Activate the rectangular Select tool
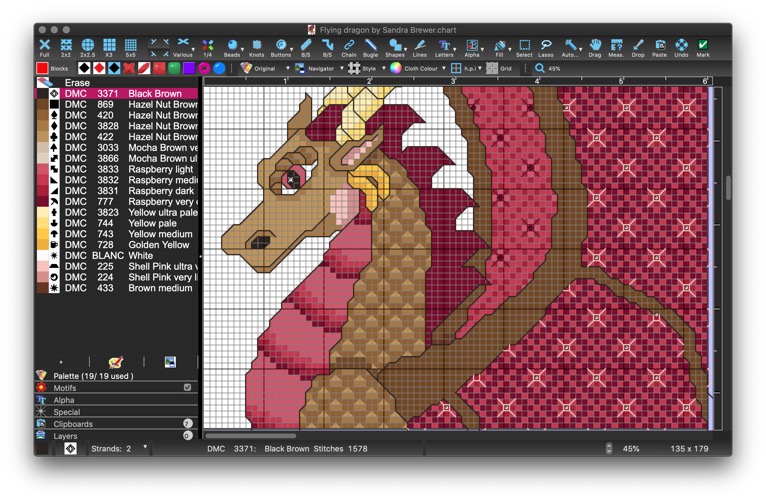Screen dimensions: 766x501 point(524,47)
